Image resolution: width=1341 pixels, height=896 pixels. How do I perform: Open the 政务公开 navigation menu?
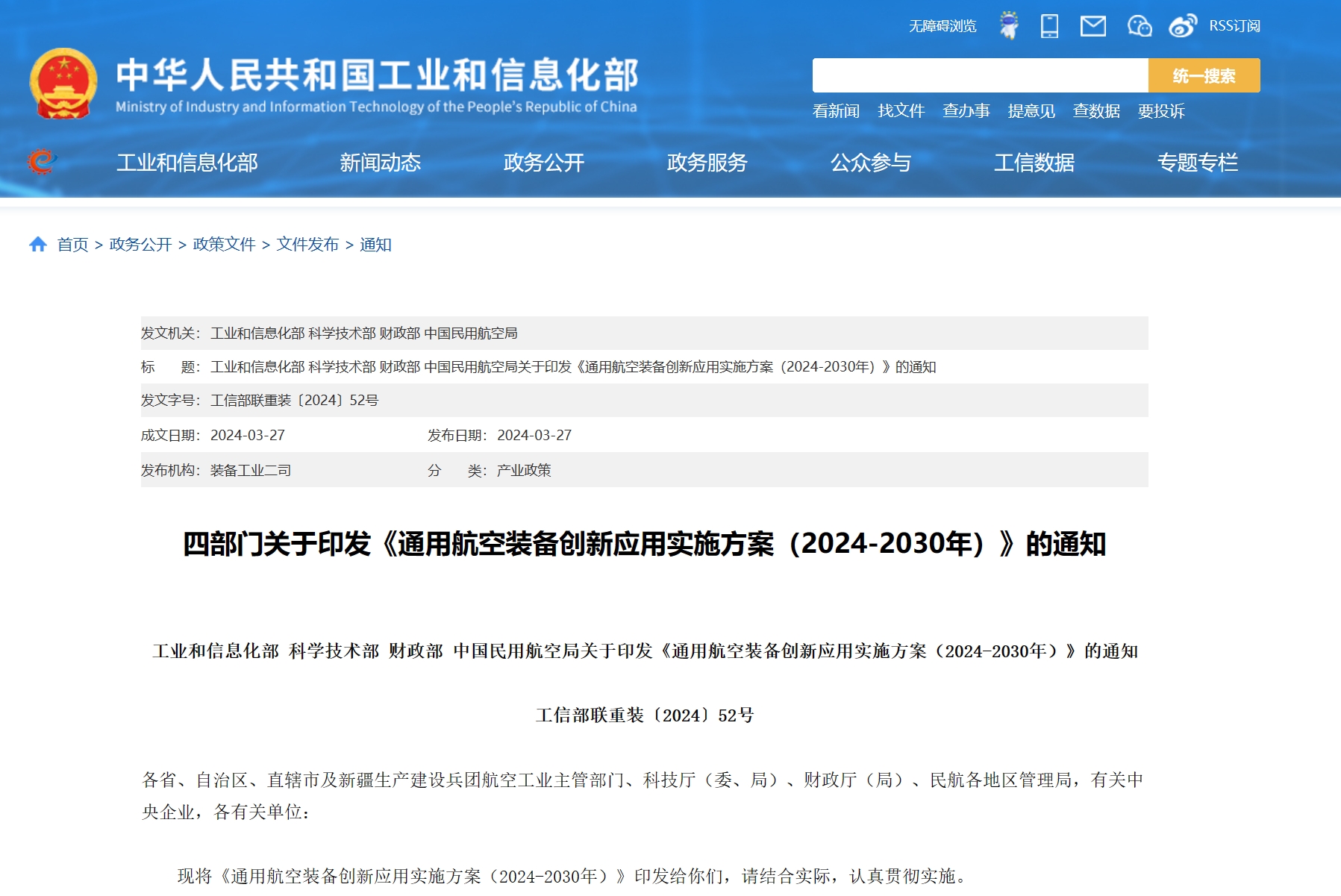543,163
